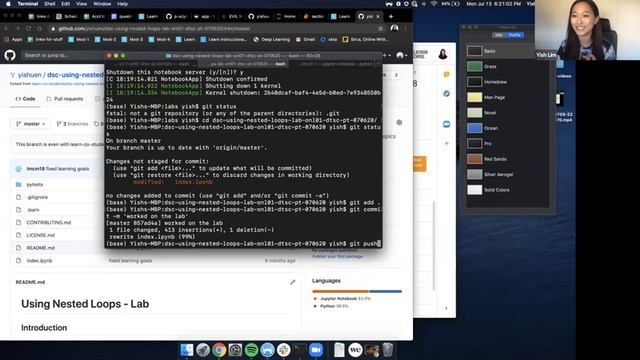This screenshot has width=640, height=360.
Task: Open Terminal from the Dock
Action: (300, 350)
